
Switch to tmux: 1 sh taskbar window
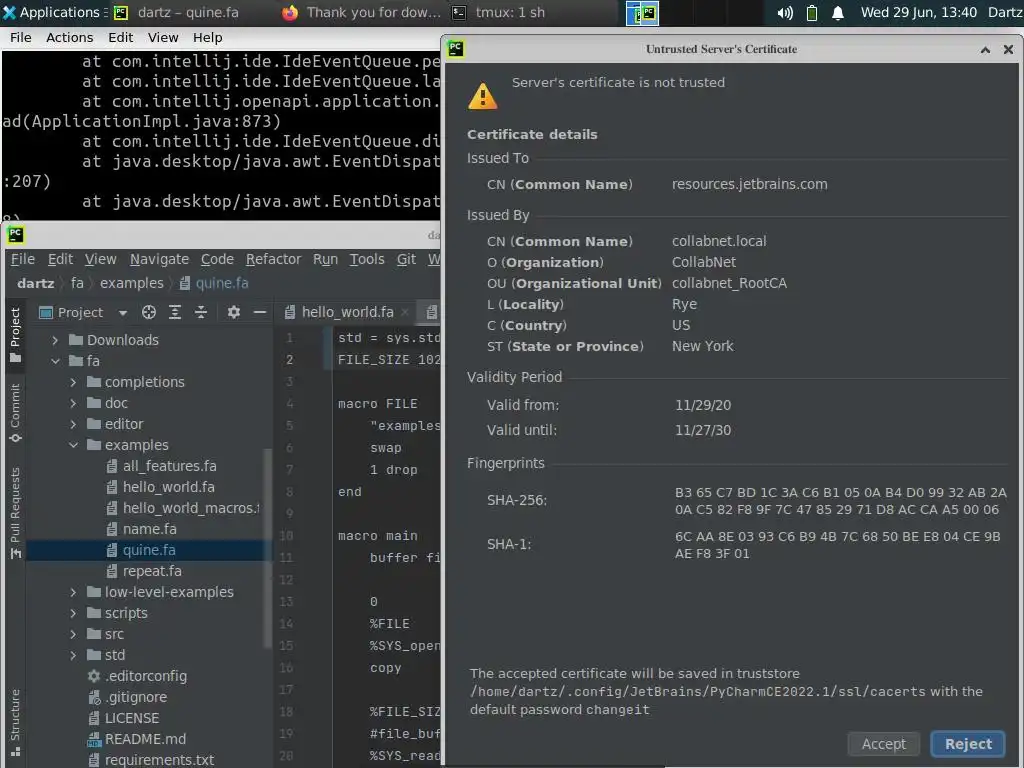[x=499, y=12]
